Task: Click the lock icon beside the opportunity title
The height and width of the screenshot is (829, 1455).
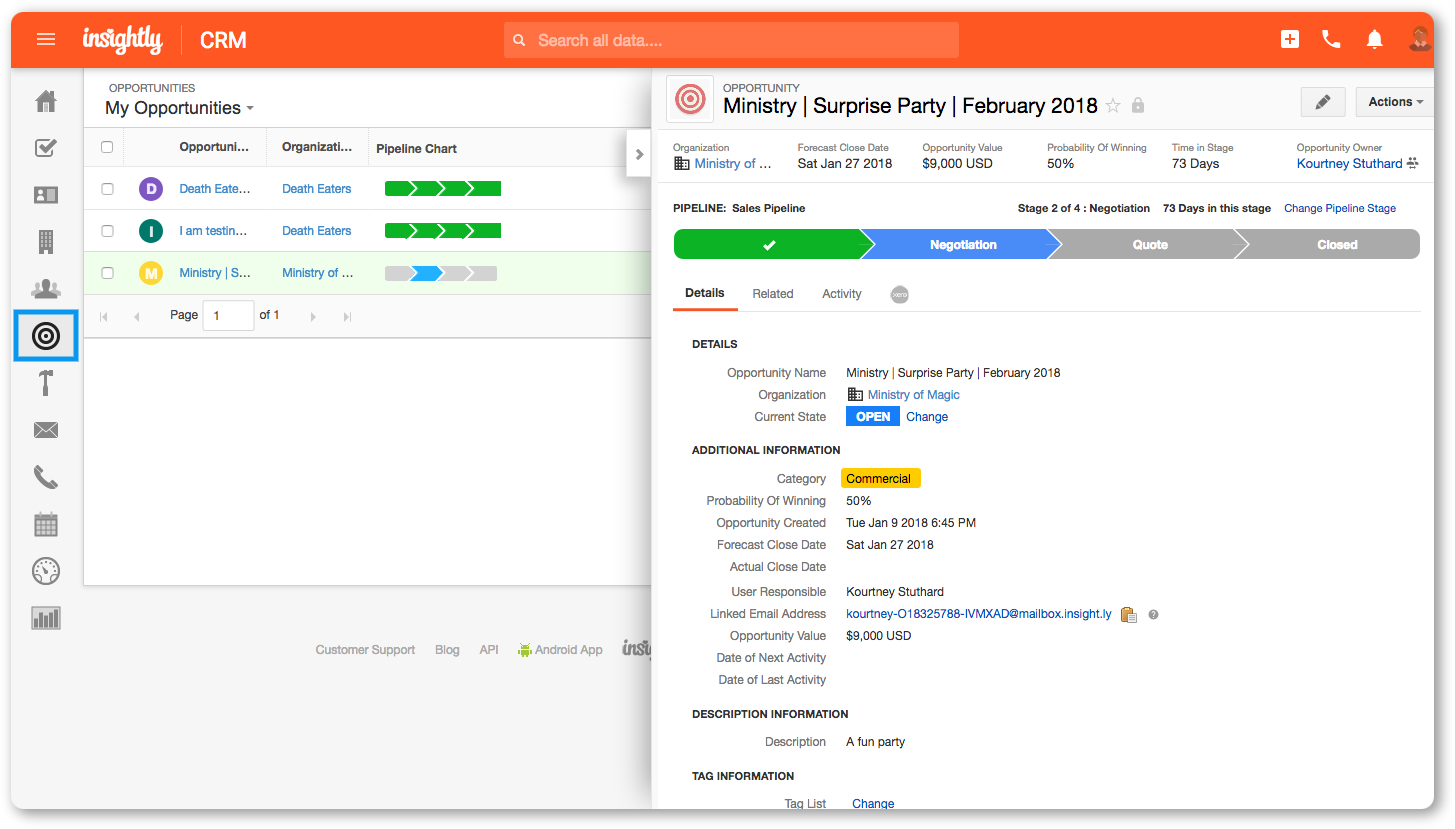Action: click(x=1138, y=106)
